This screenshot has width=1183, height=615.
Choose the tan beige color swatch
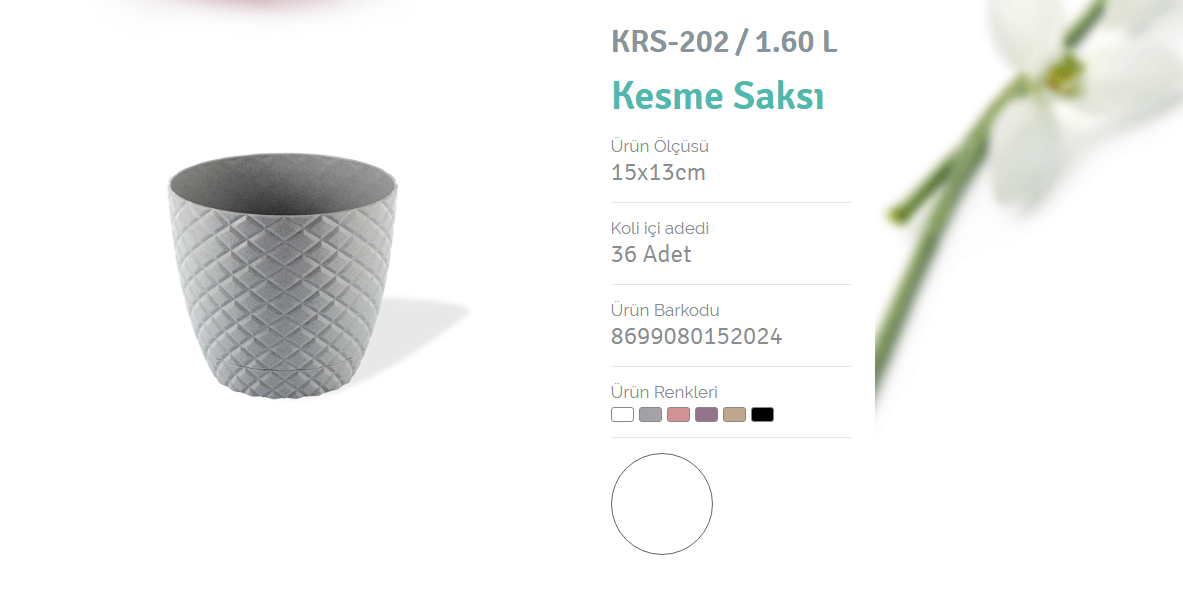coord(734,414)
